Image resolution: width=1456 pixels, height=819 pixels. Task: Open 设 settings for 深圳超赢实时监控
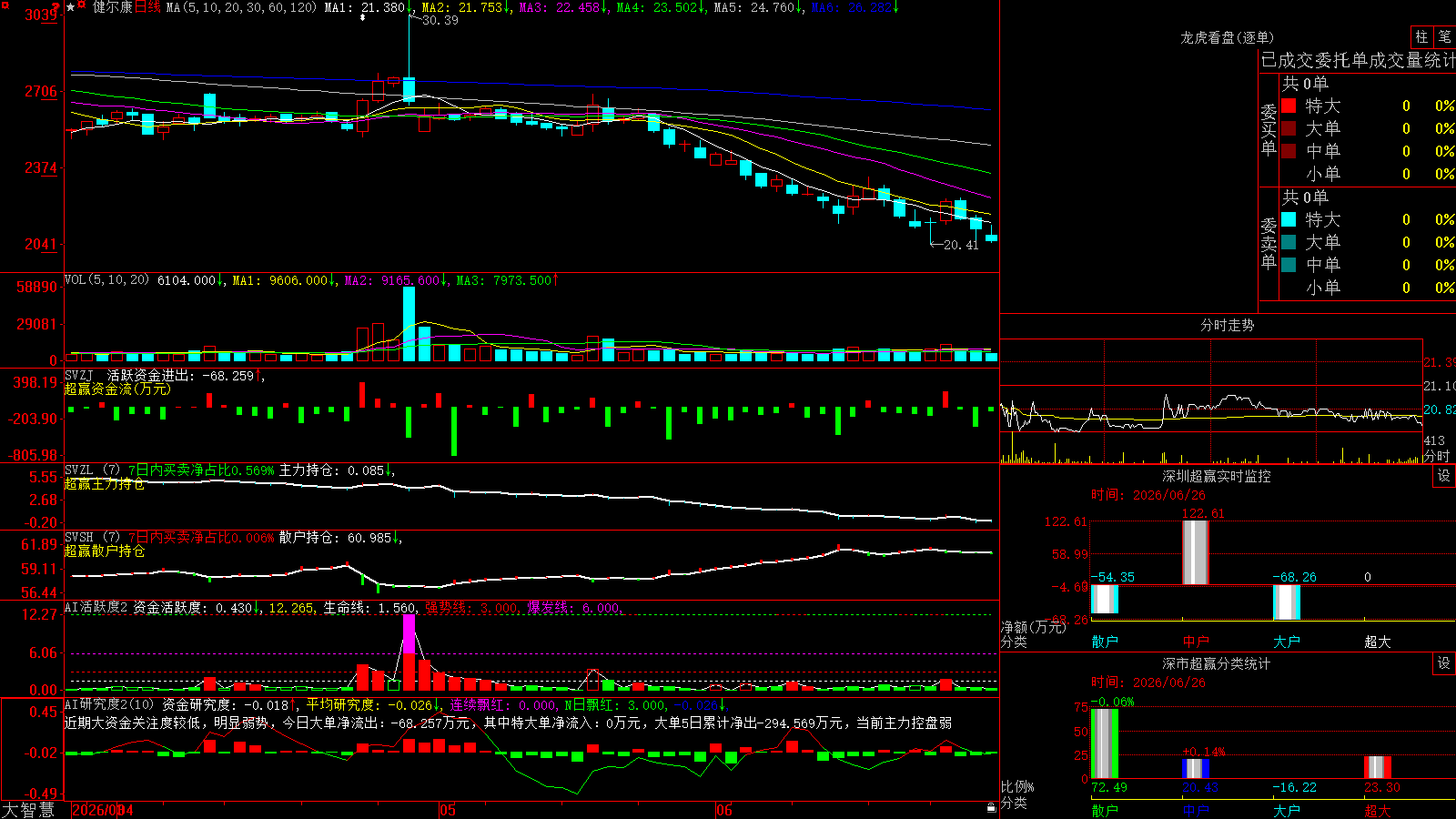[1444, 476]
